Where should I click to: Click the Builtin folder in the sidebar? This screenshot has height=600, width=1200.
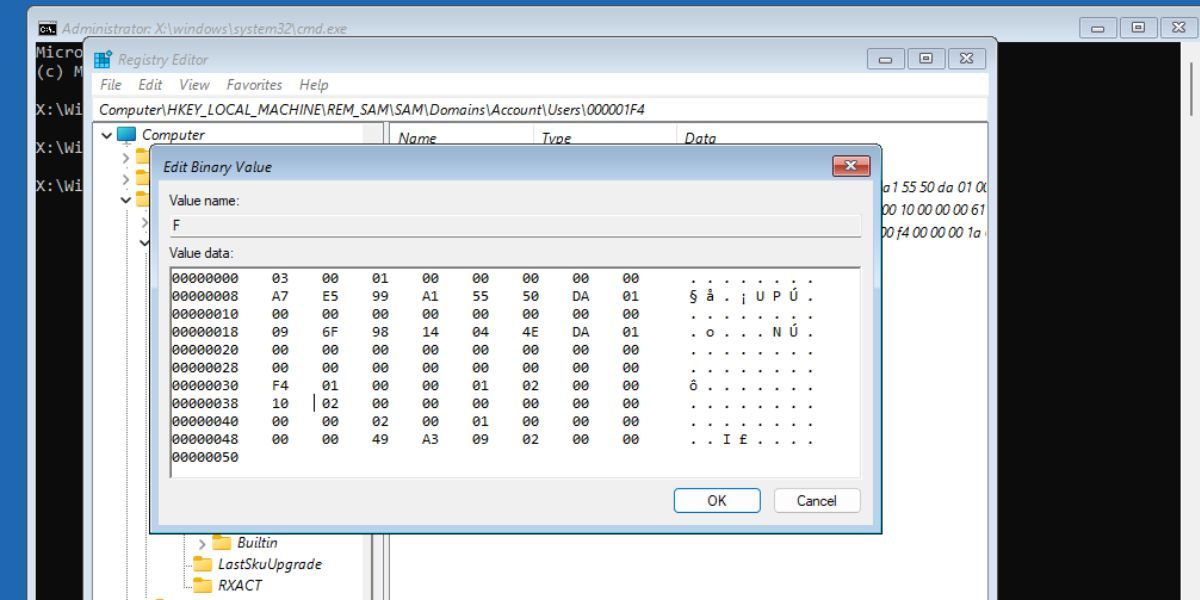click(255, 542)
